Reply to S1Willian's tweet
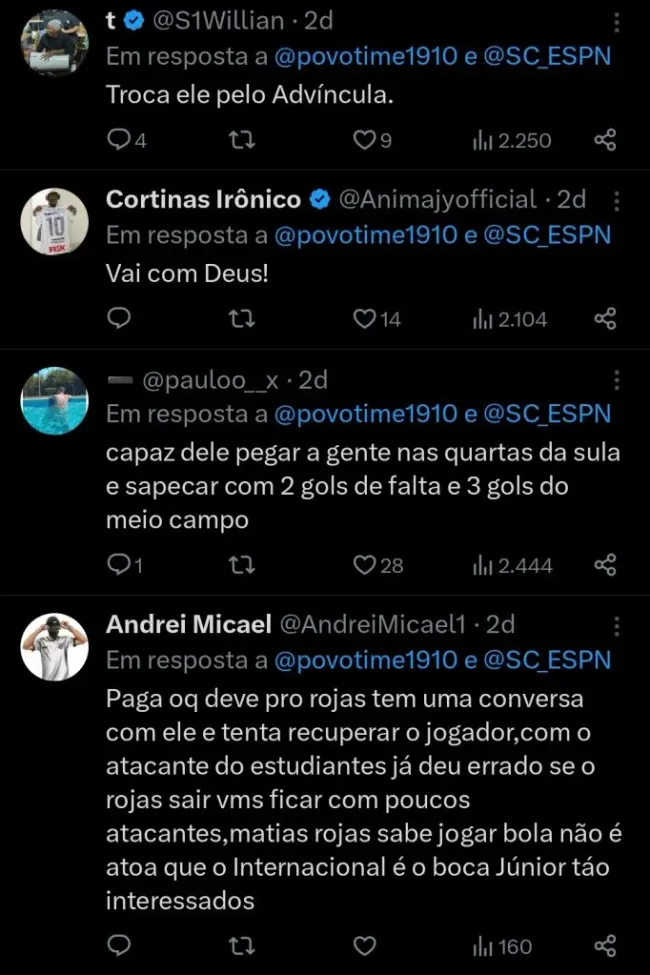 coord(117,140)
